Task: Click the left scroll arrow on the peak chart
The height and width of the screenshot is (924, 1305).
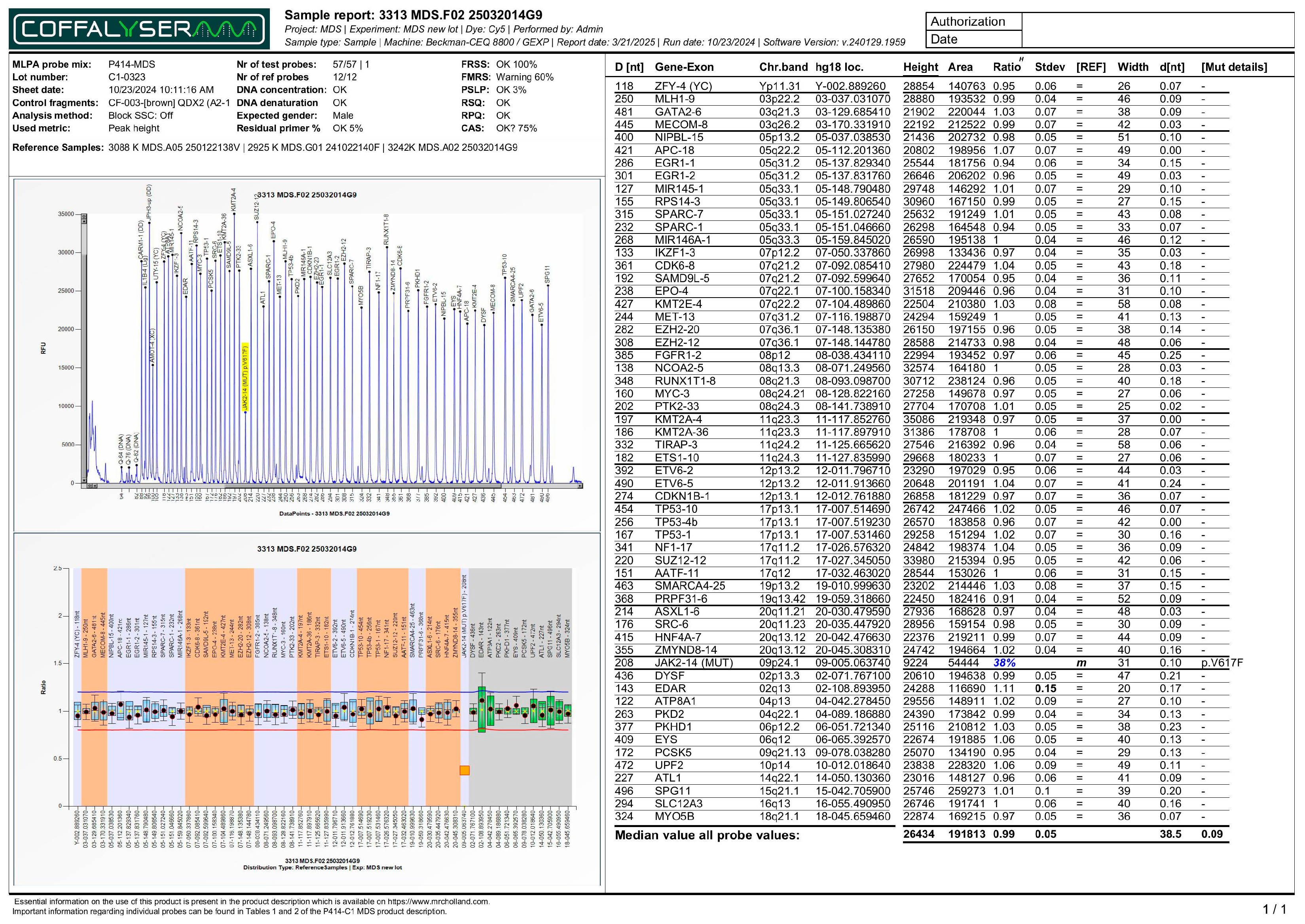Action: pos(95,486)
